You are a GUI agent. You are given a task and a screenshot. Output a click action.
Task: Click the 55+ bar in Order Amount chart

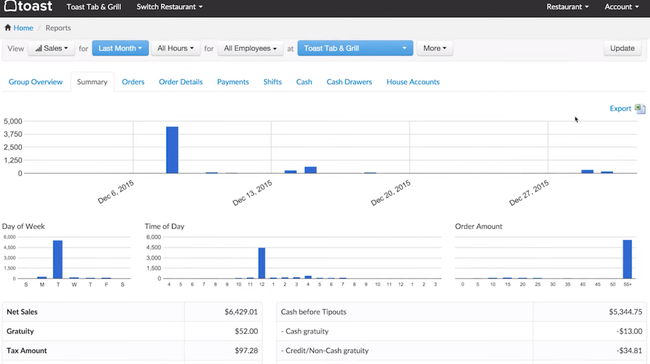(627, 259)
